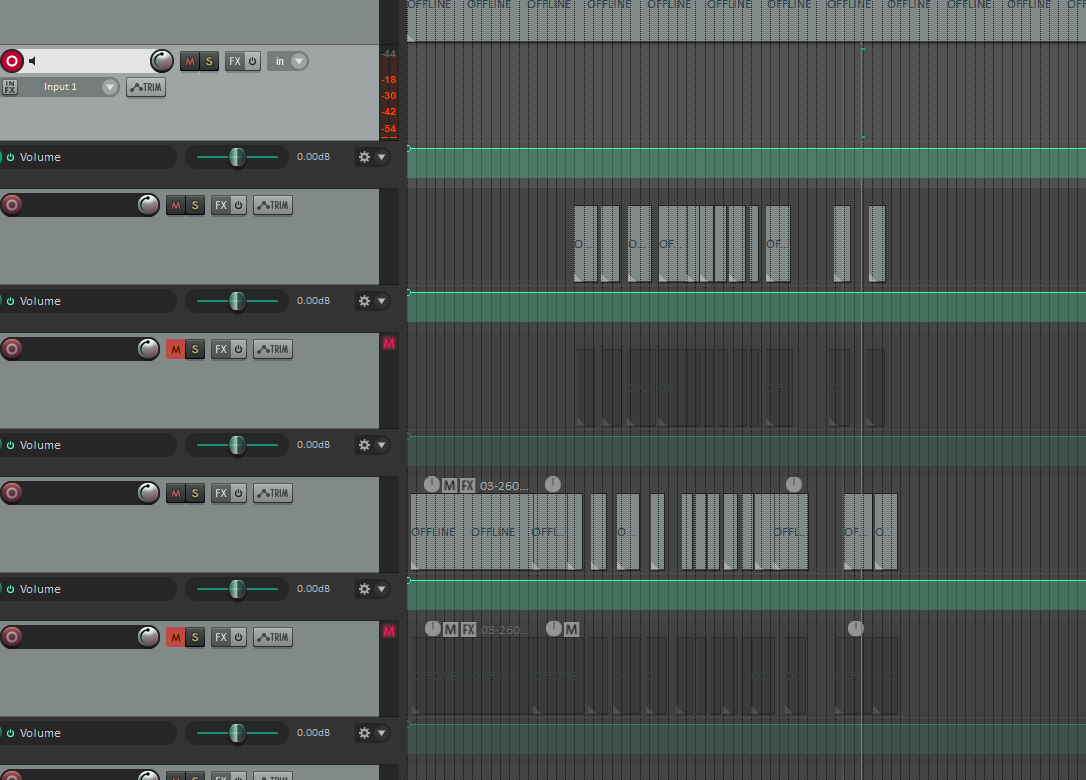Open fifth Volume envelope settings gear
This screenshot has width=1086, height=780.
tap(364, 733)
